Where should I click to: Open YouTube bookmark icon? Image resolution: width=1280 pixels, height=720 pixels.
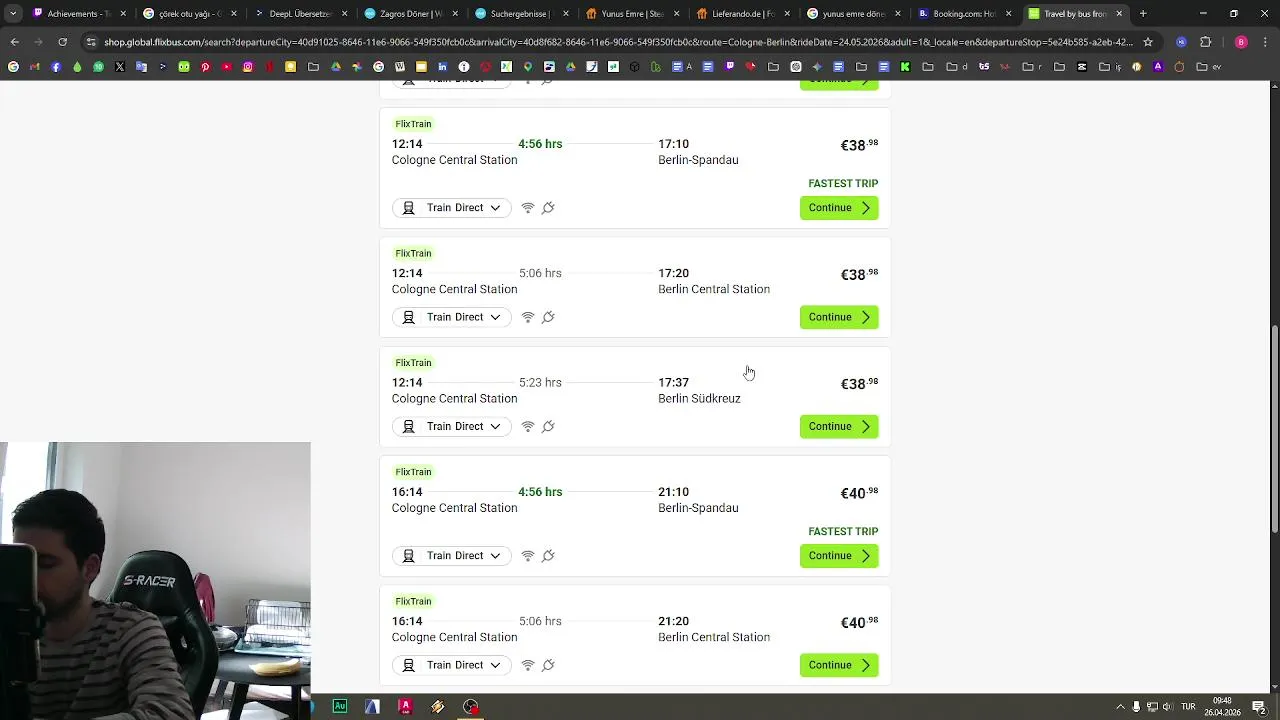(227, 67)
